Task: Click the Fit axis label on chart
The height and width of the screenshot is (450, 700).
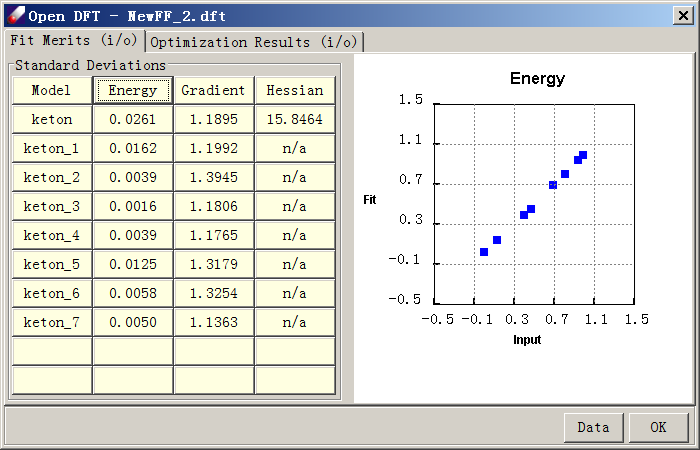Action: tap(370, 200)
